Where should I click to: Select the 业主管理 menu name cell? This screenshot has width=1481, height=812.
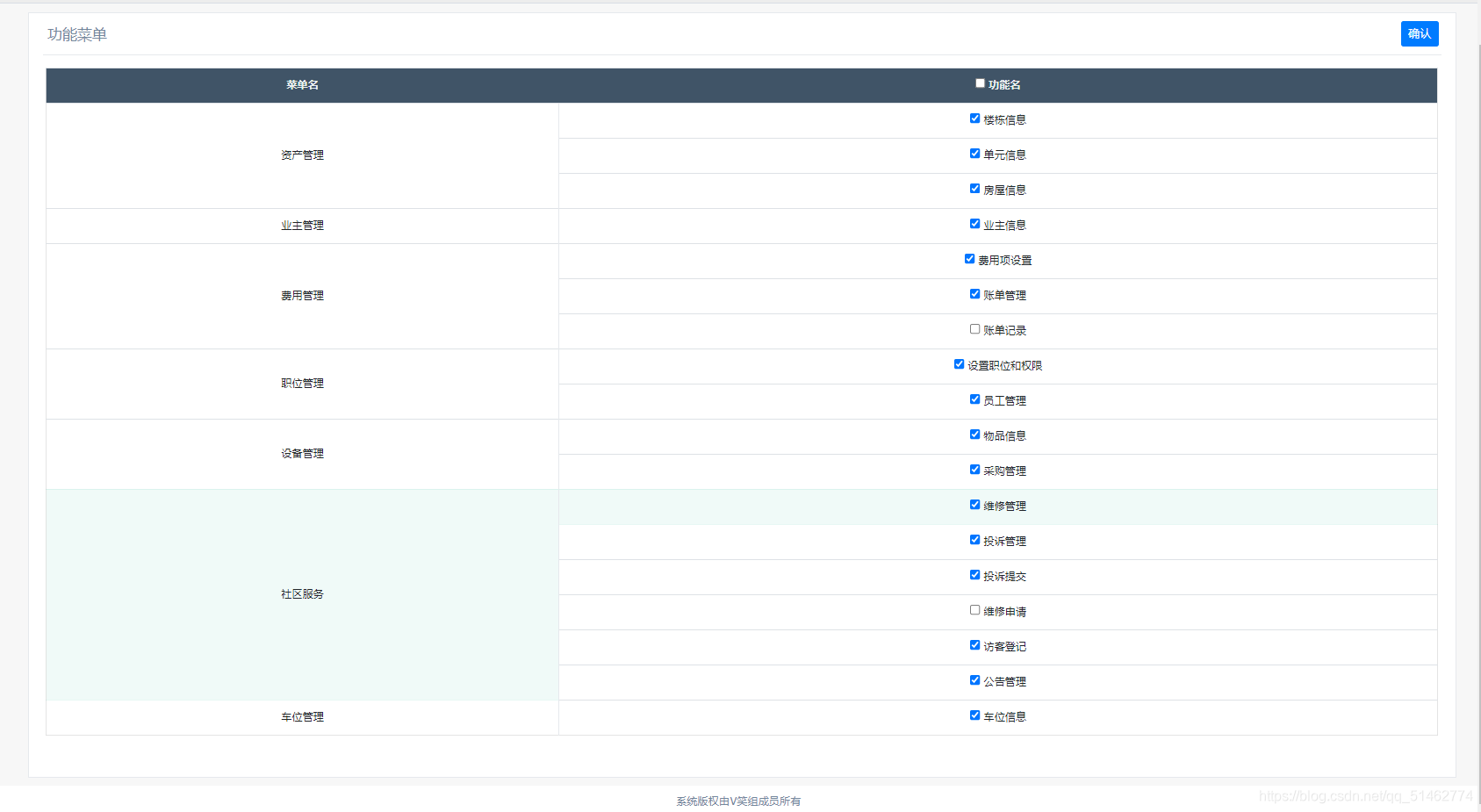[302, 226]
